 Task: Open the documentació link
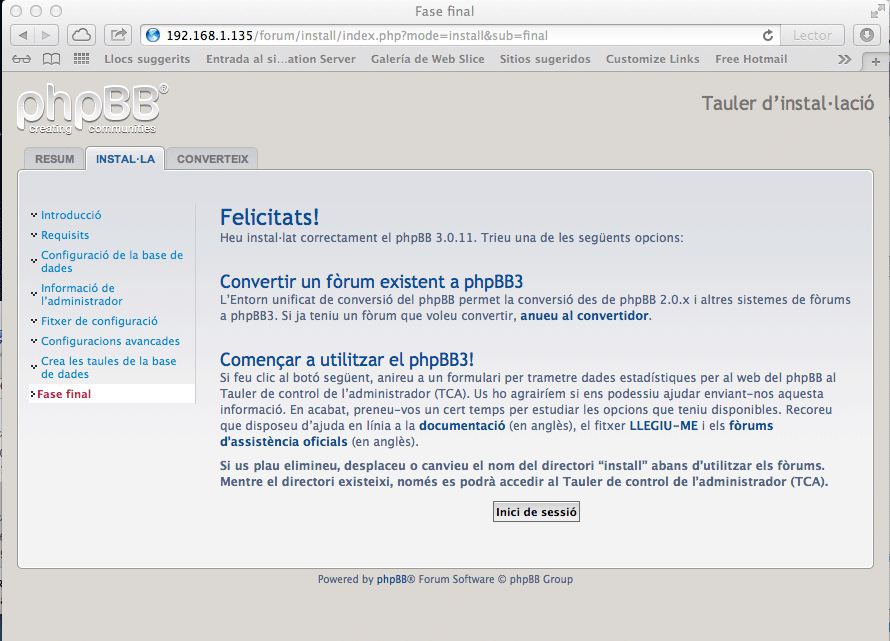click(x=462, y=426)
